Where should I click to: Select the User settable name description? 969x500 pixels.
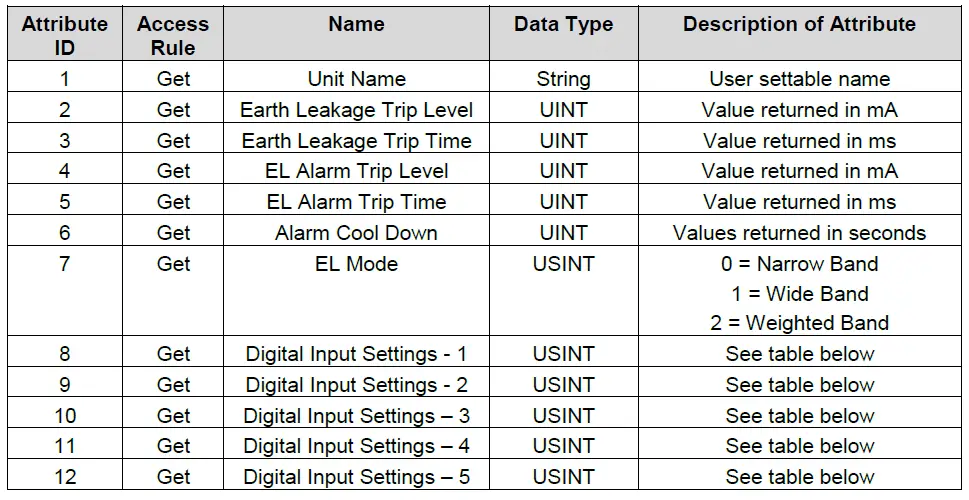[x=799, y=78]
